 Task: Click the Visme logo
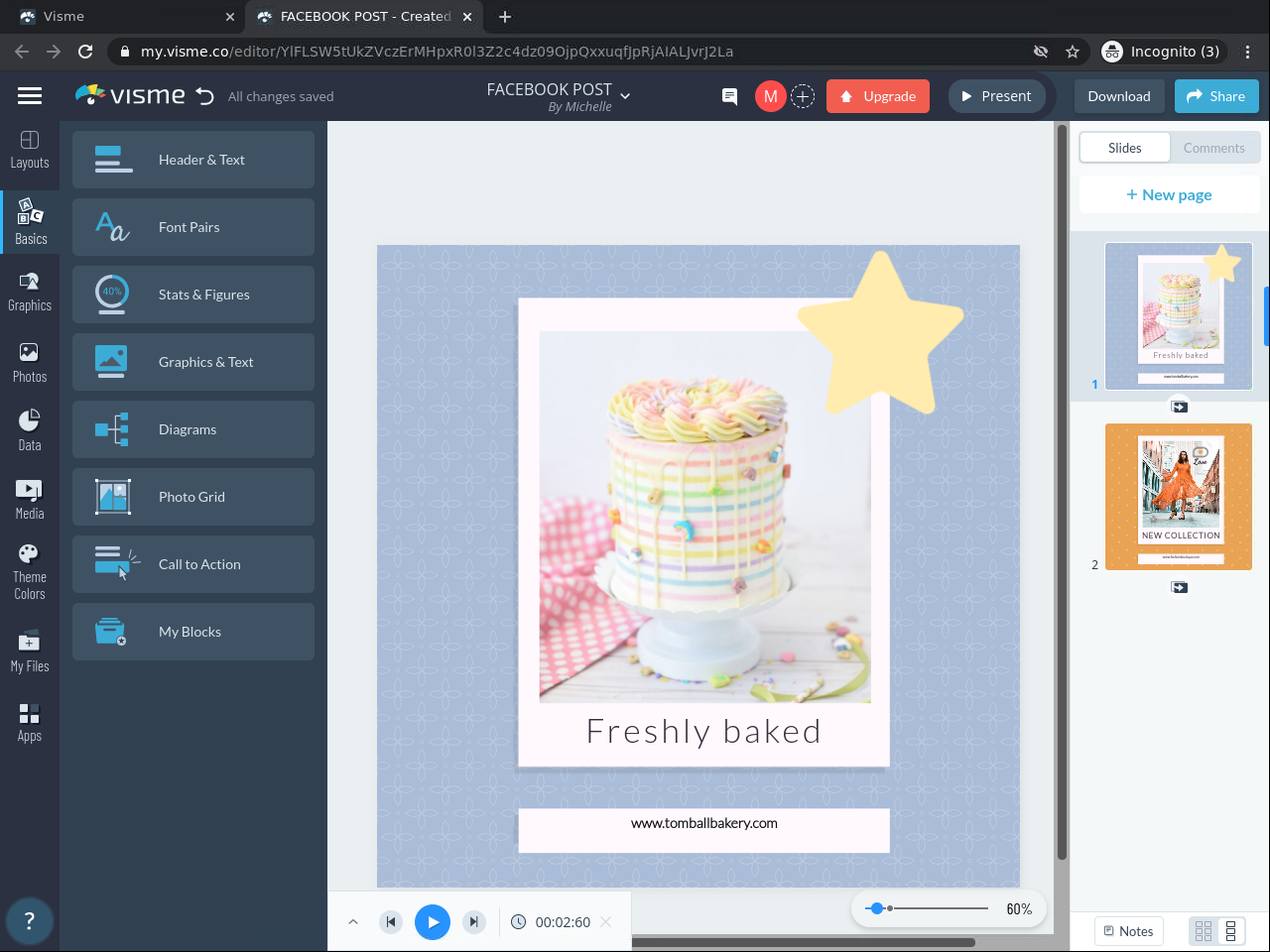(130, 95)
